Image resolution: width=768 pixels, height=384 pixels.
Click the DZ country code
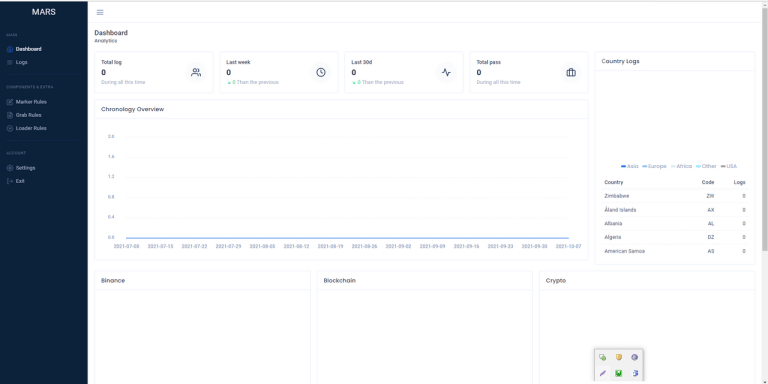coord(711,237)
